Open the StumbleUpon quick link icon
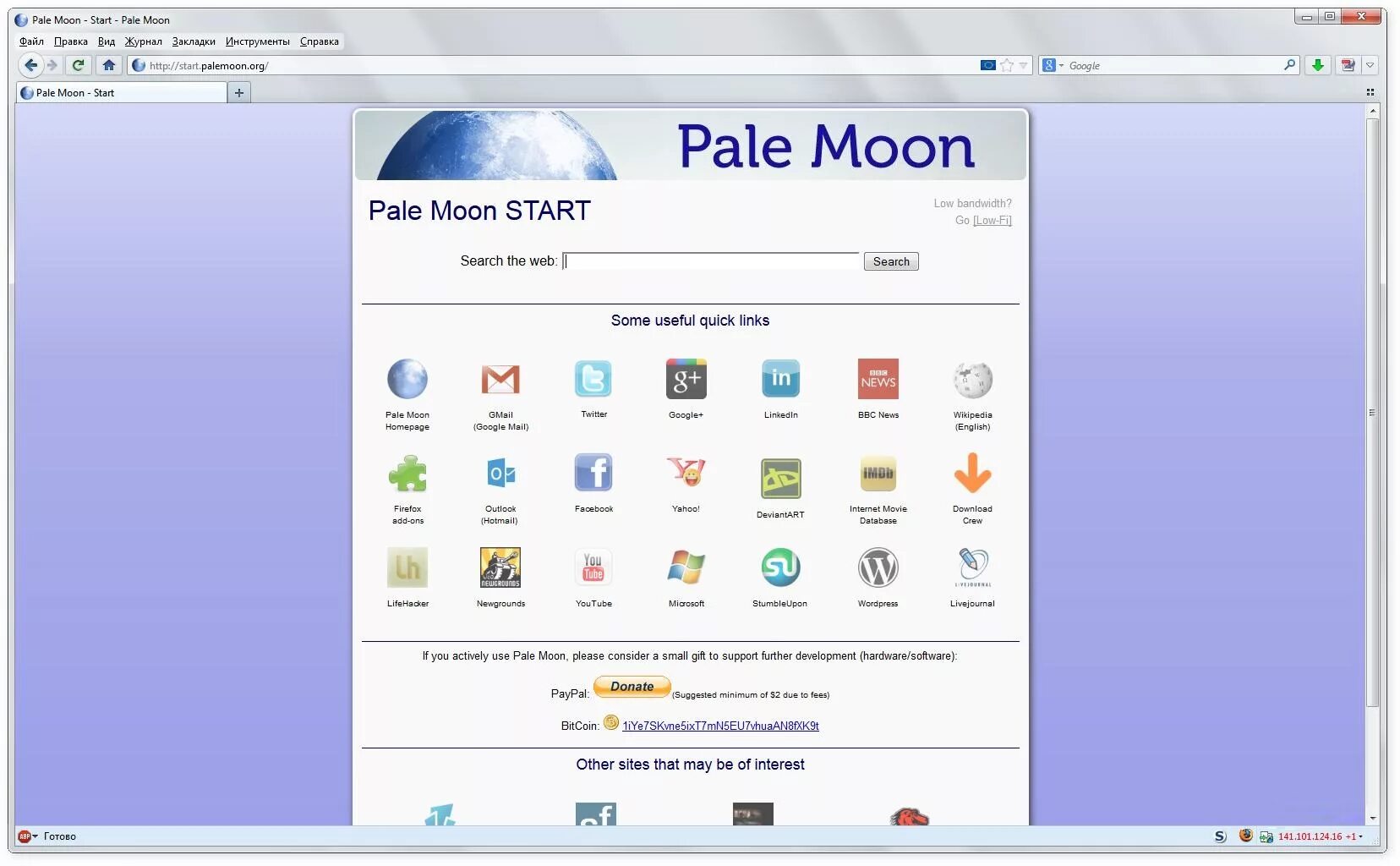 pos(780,567)
